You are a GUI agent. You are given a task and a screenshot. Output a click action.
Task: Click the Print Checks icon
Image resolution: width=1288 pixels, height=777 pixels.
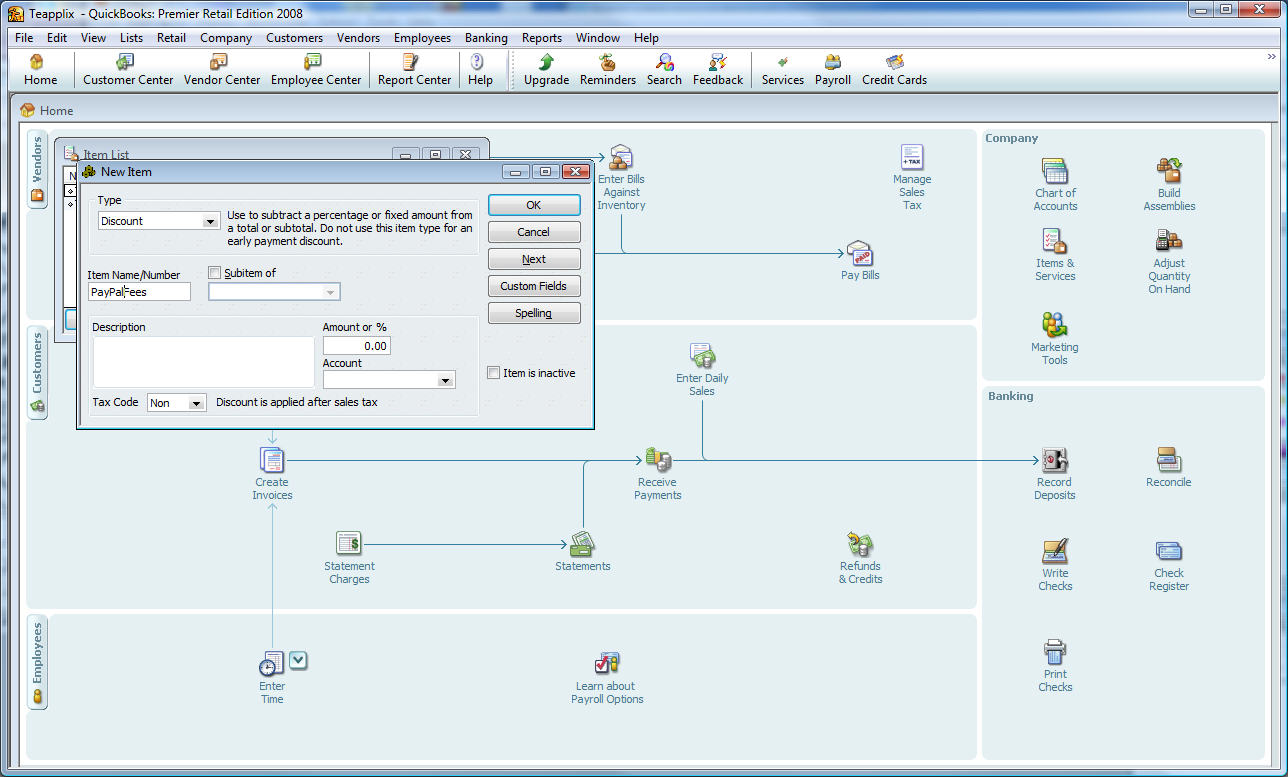(x=1055, y=667)
